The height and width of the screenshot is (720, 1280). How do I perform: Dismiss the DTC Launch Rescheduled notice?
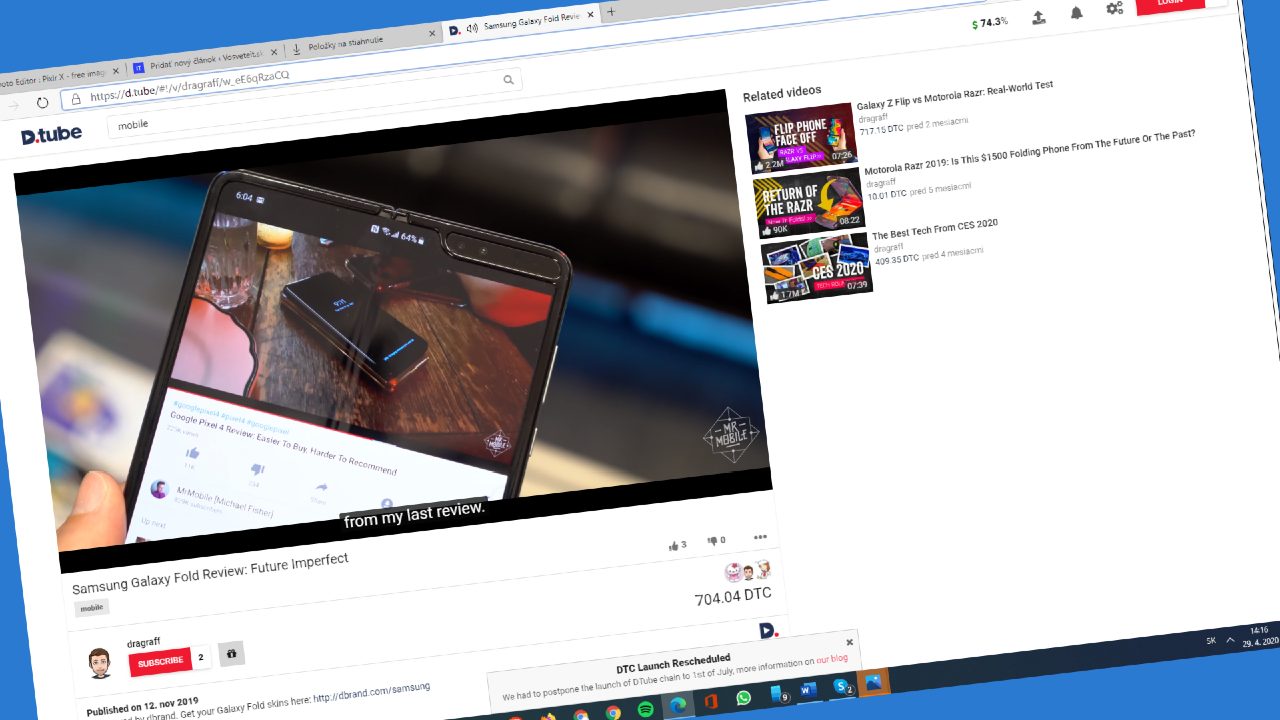coord(850,642)
